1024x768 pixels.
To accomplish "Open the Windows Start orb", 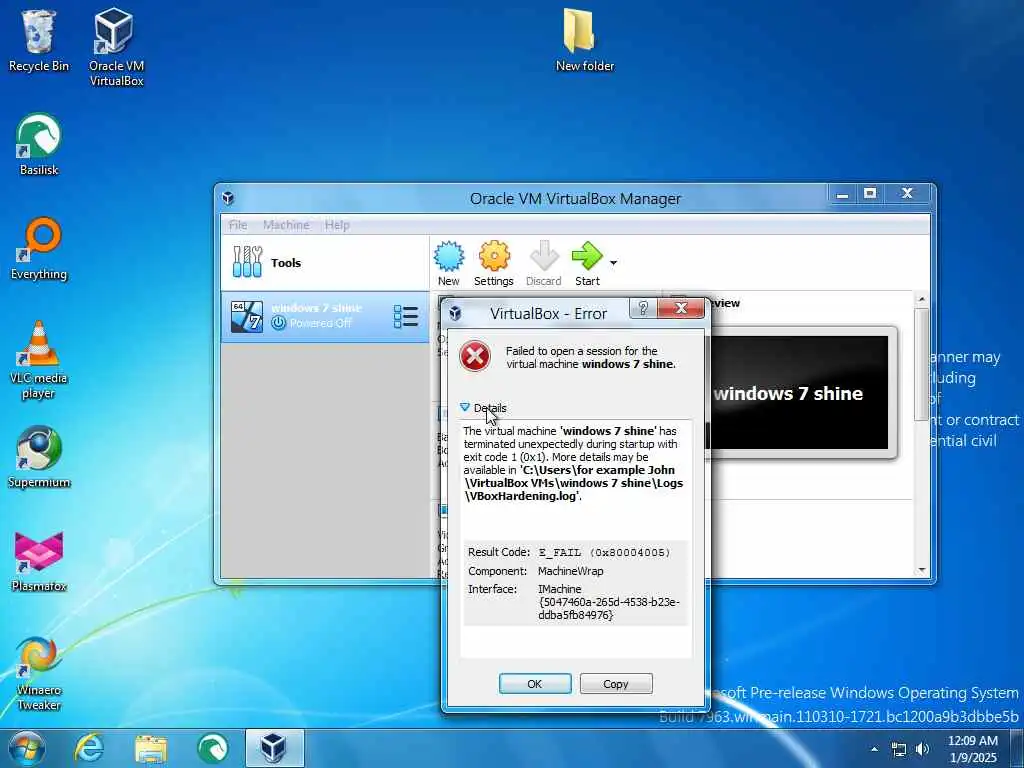I will 26,748.
